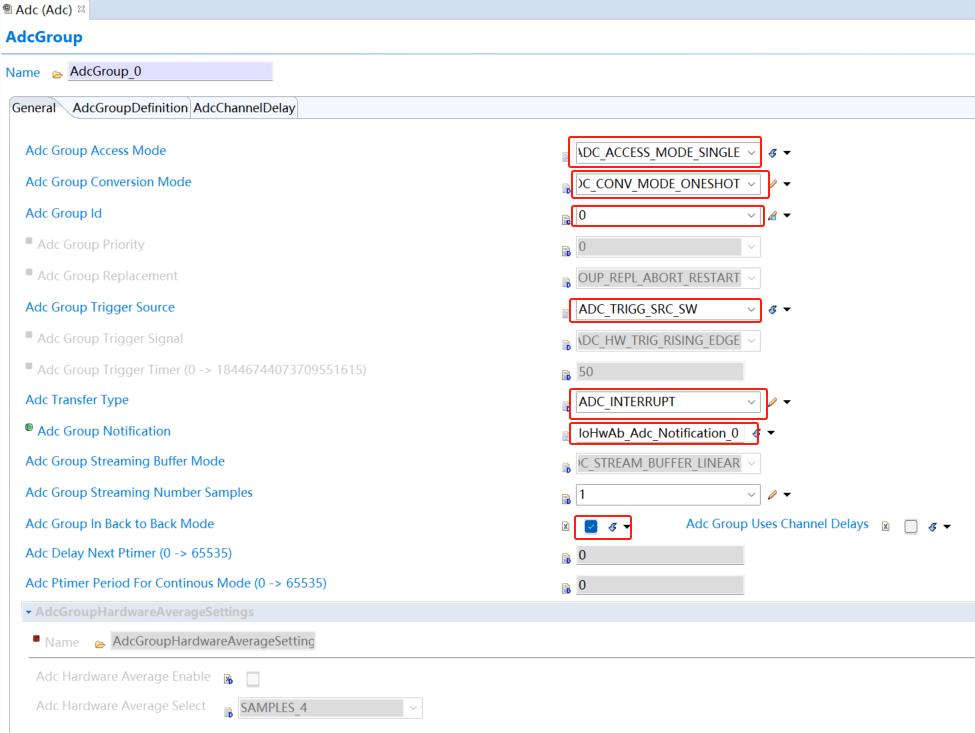The image size is (975, 733).
Task: Open the Adc Group Trigger Source dropdown
Action: 750,310
